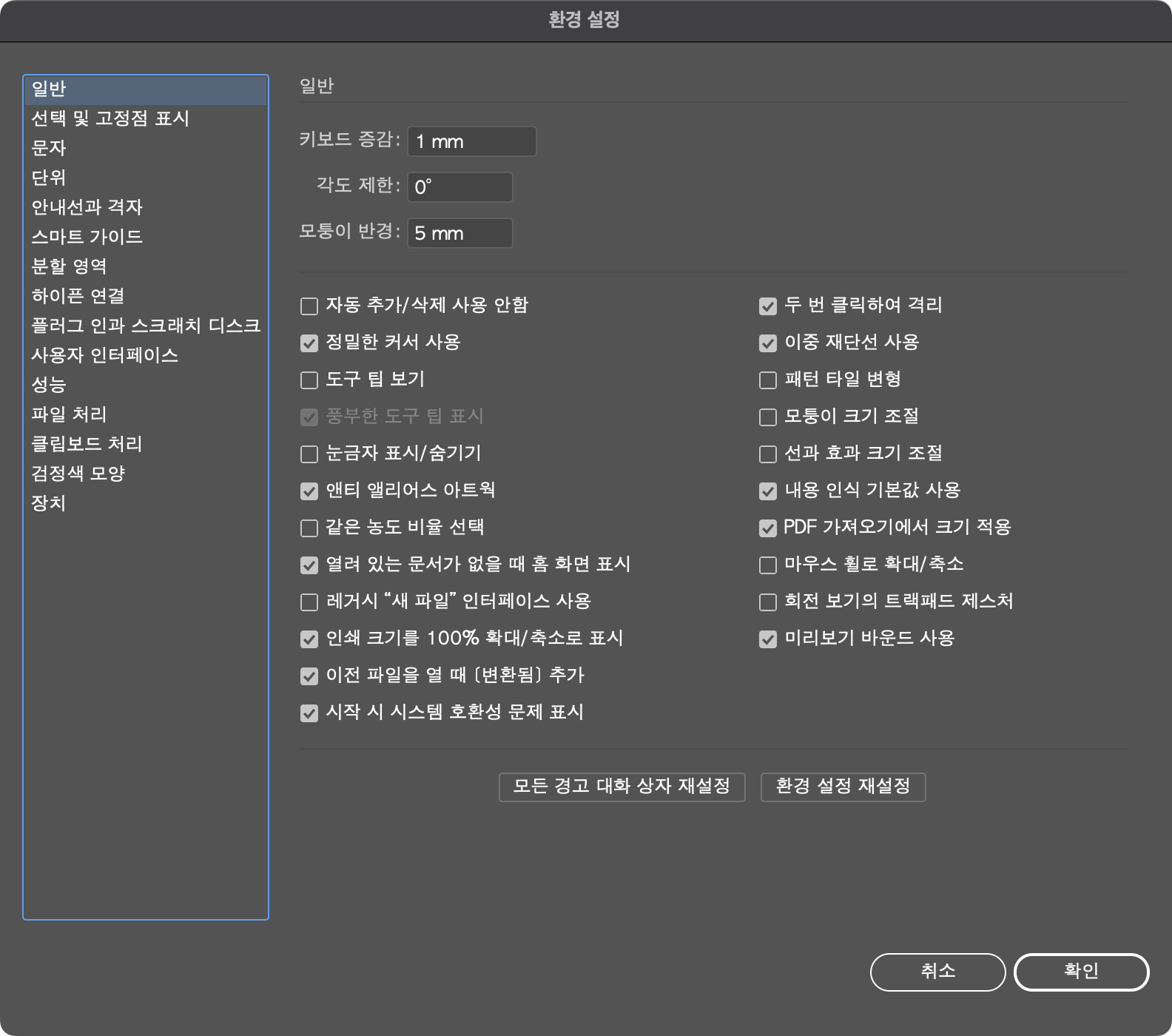Open 플러그 인과 스크래치 디스크 settings
1172x1036 pixels.
click(146, 326)
